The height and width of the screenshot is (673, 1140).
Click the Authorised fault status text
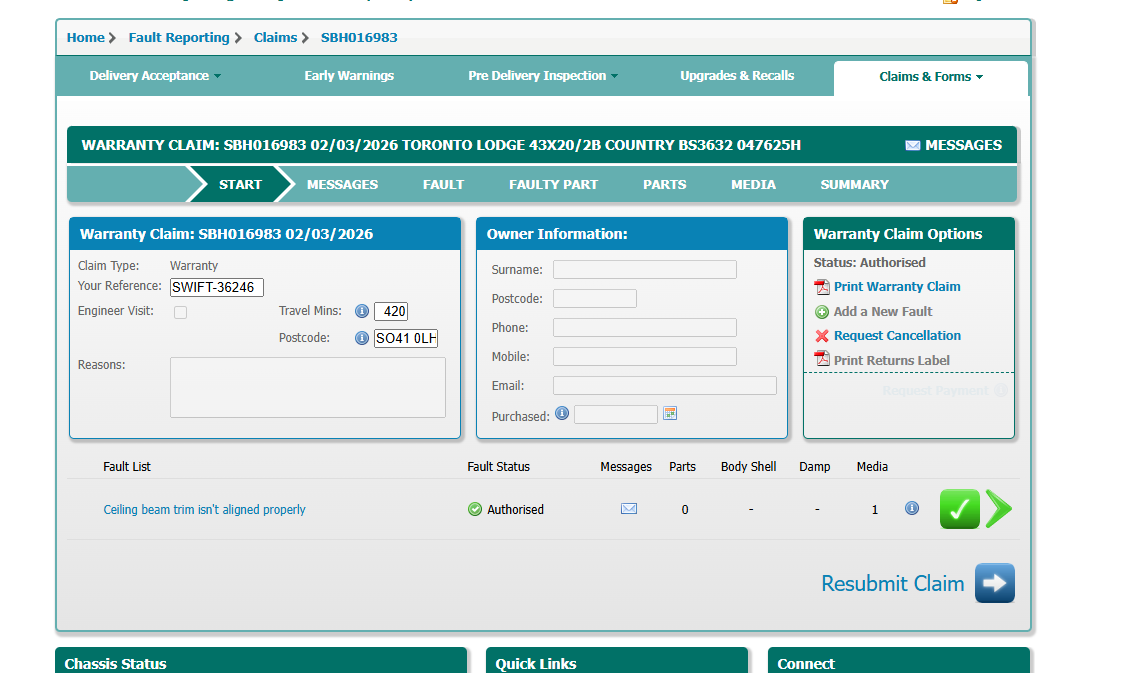(x=515, y=509)
